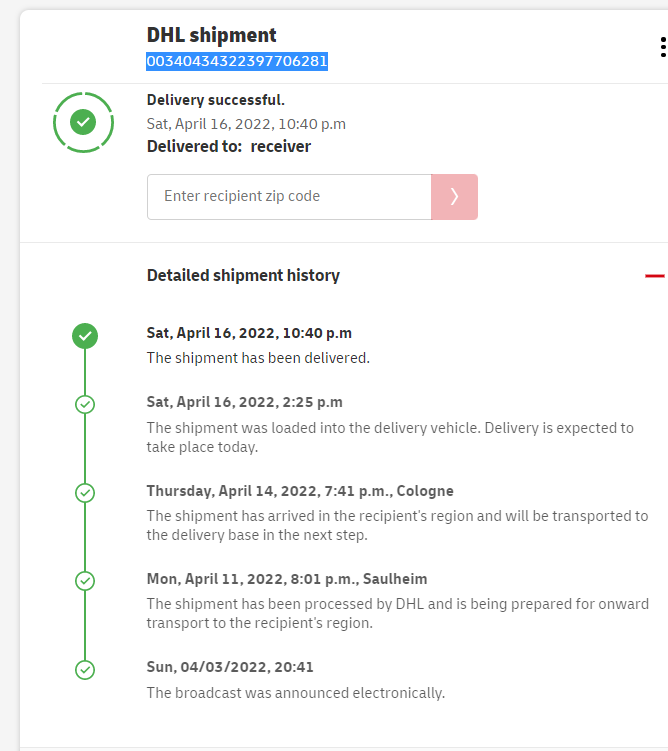
Task: Click the checkmark next to the Saulheim entry
Action: tap(85, 581)
